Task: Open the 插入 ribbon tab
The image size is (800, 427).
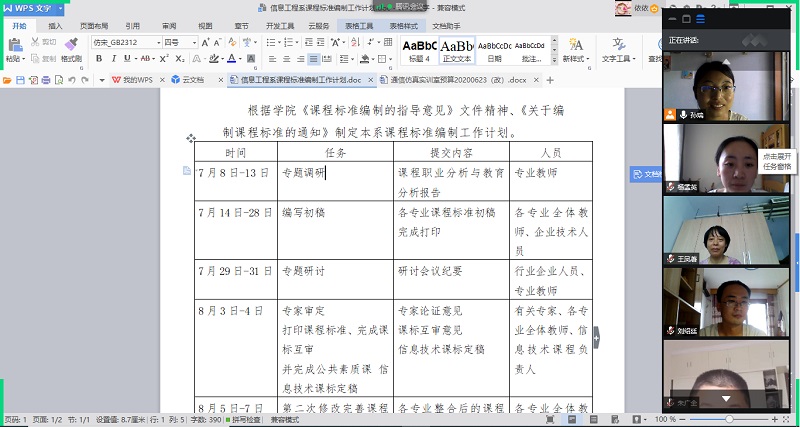Action: [55, 26]
